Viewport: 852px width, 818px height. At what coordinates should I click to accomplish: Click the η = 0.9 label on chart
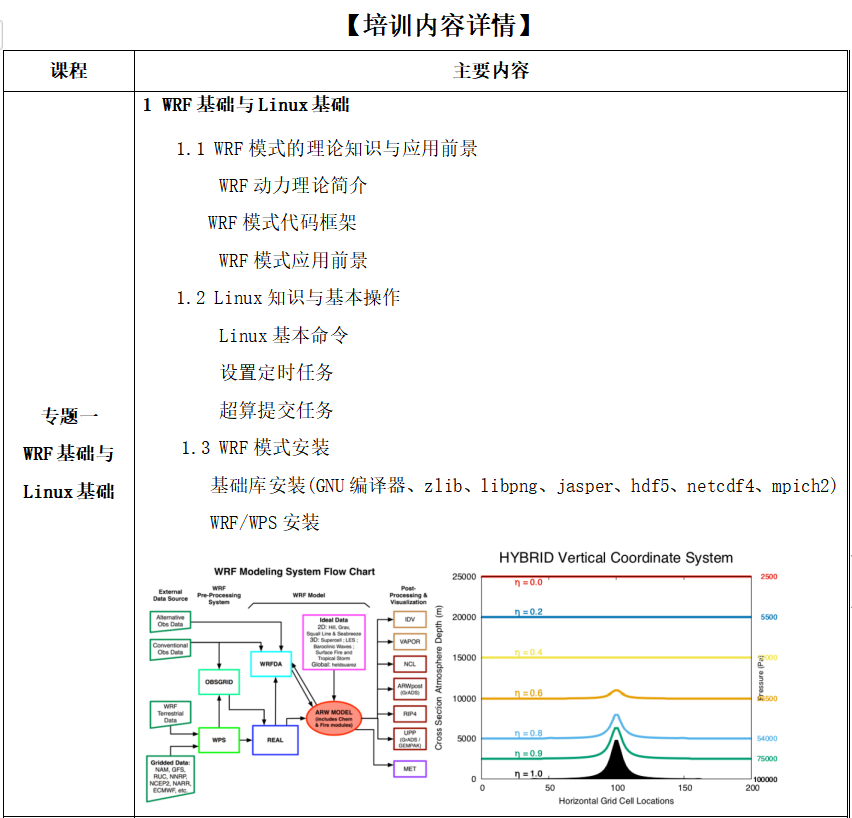[528, 753]
